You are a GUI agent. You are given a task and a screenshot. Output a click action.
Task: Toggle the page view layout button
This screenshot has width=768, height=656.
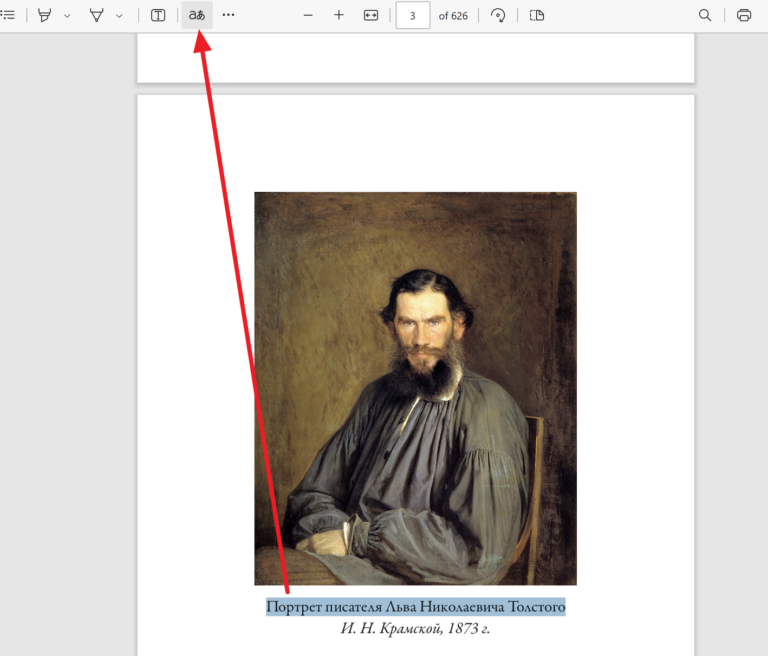[x=537, y=16]
